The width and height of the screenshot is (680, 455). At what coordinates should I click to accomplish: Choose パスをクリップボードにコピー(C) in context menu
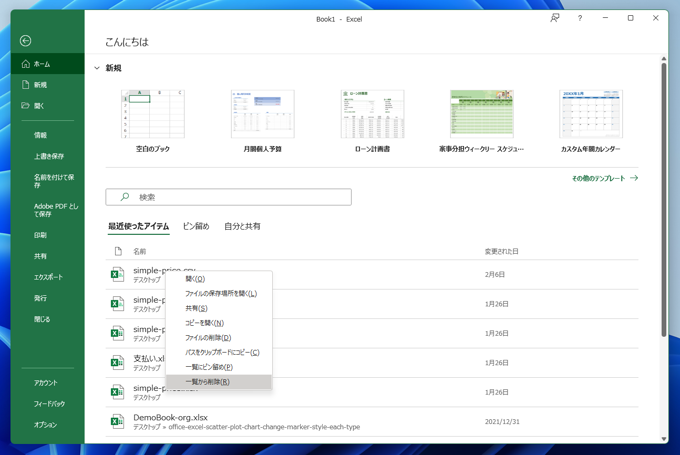pos(219,353)
